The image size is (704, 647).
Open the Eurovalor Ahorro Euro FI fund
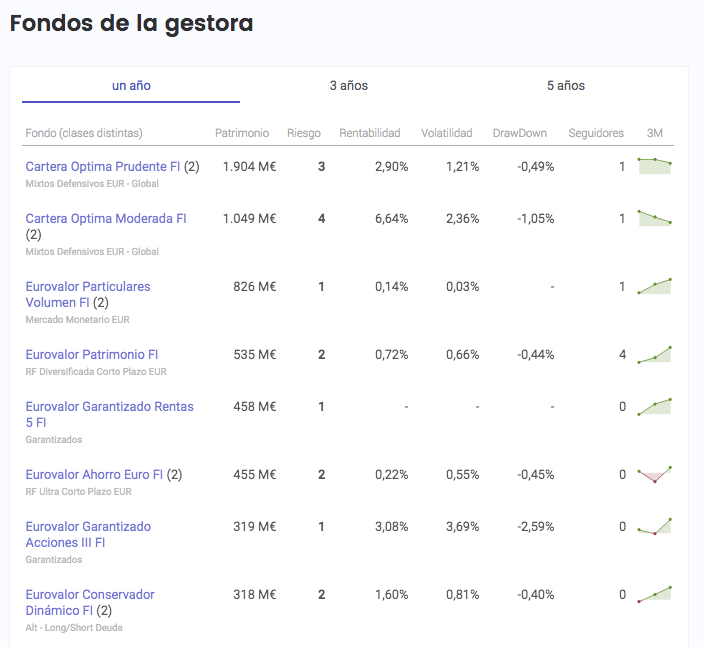point(94,475)
